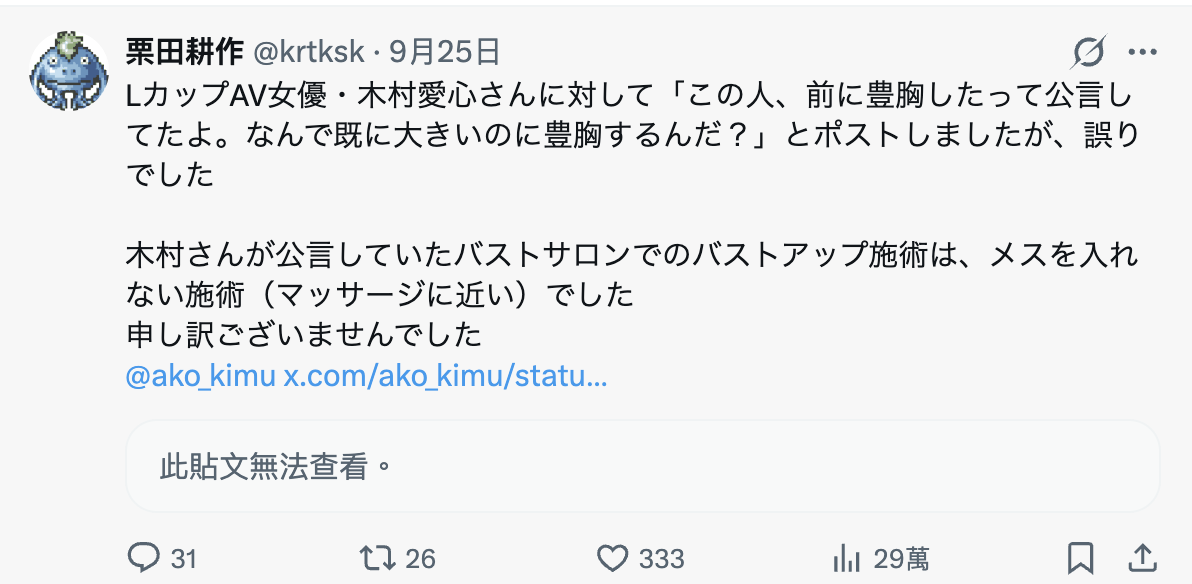This screenshot has width=1192, height=584.
Task: Click the 此貼文無法查看 quoted post card
Action: coord(642,466)
